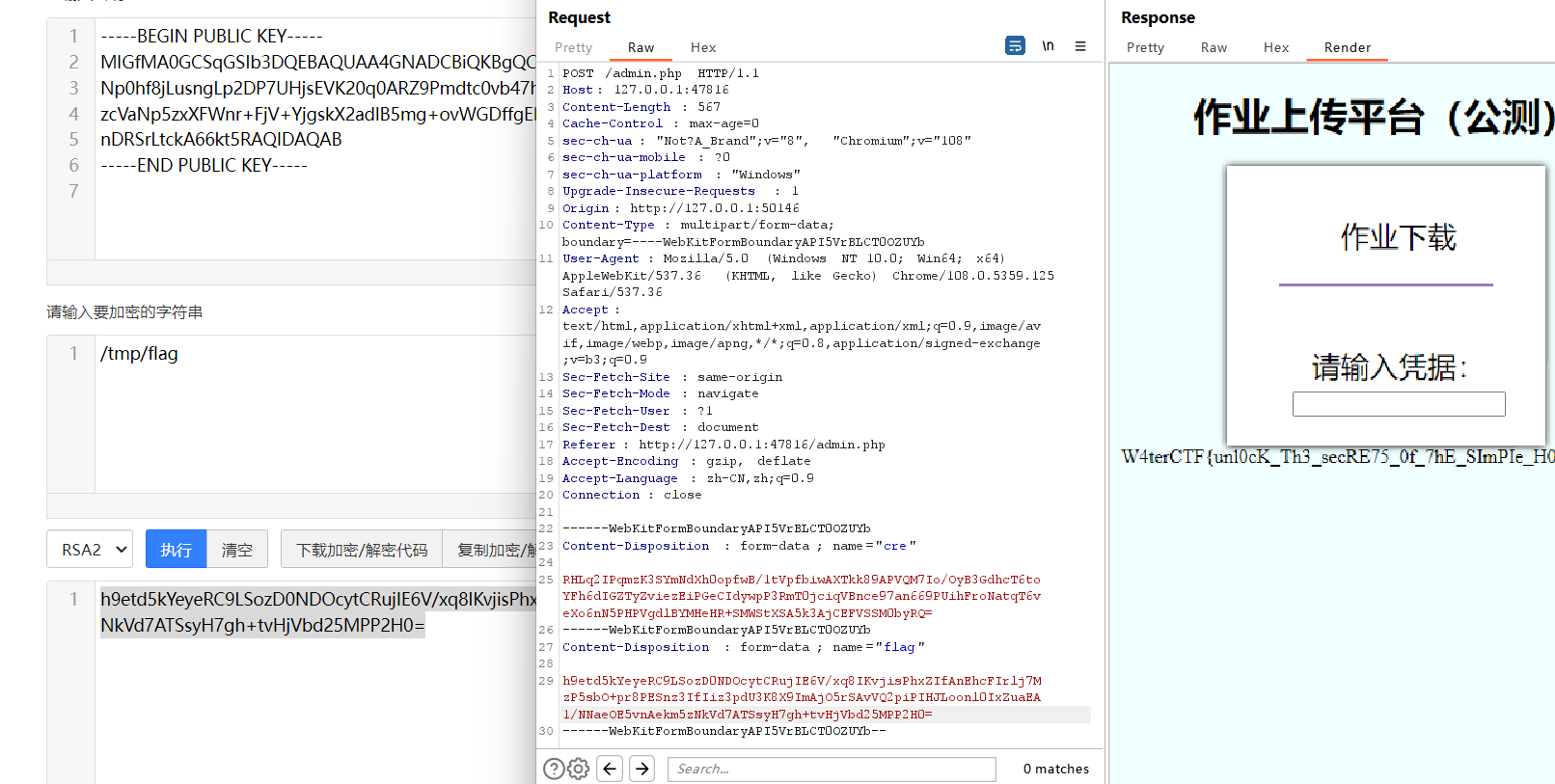
Task: Click 下载加密/解密代码 button
Action: click(362, 549)
